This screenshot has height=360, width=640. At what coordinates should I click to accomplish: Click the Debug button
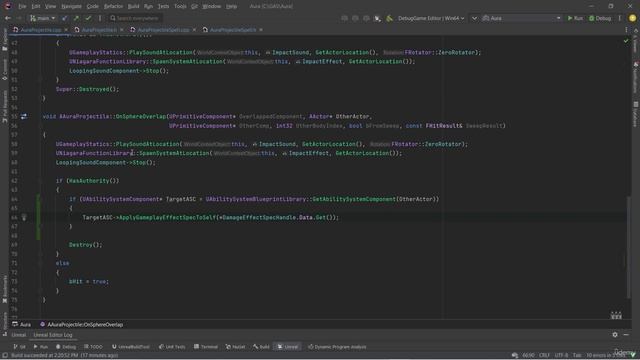point(600,18)
